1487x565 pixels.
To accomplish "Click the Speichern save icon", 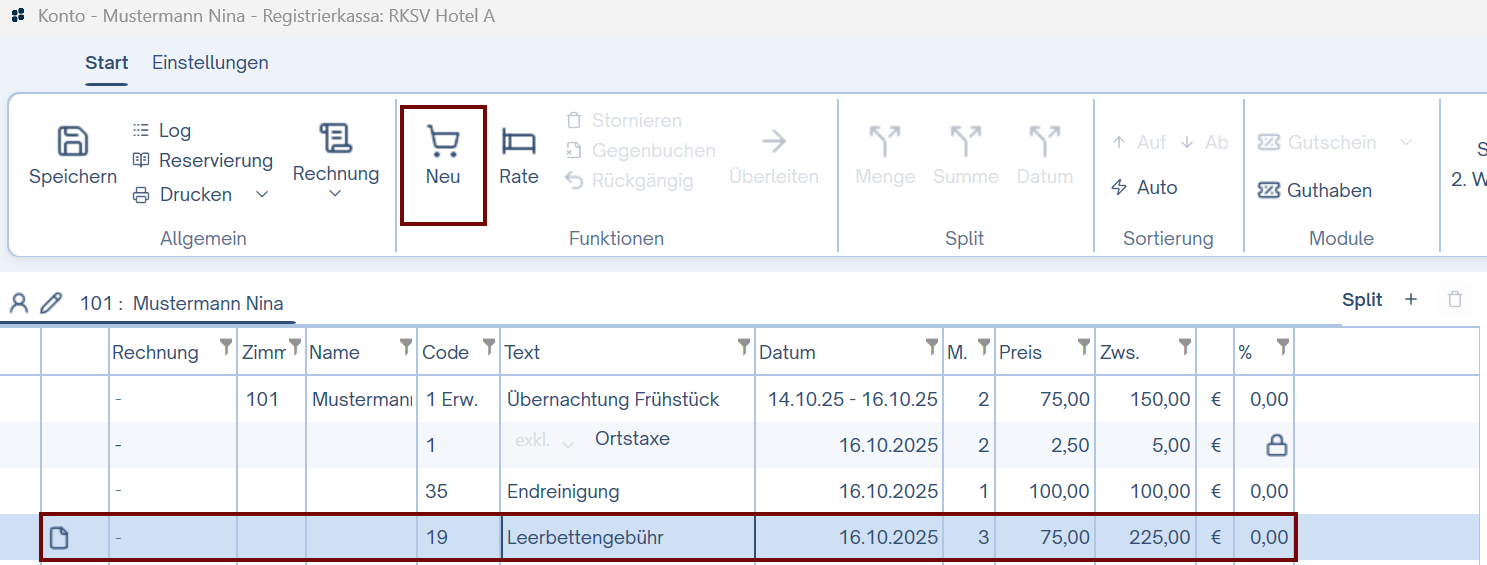I will pyautogui.click(x=72, y=142).
